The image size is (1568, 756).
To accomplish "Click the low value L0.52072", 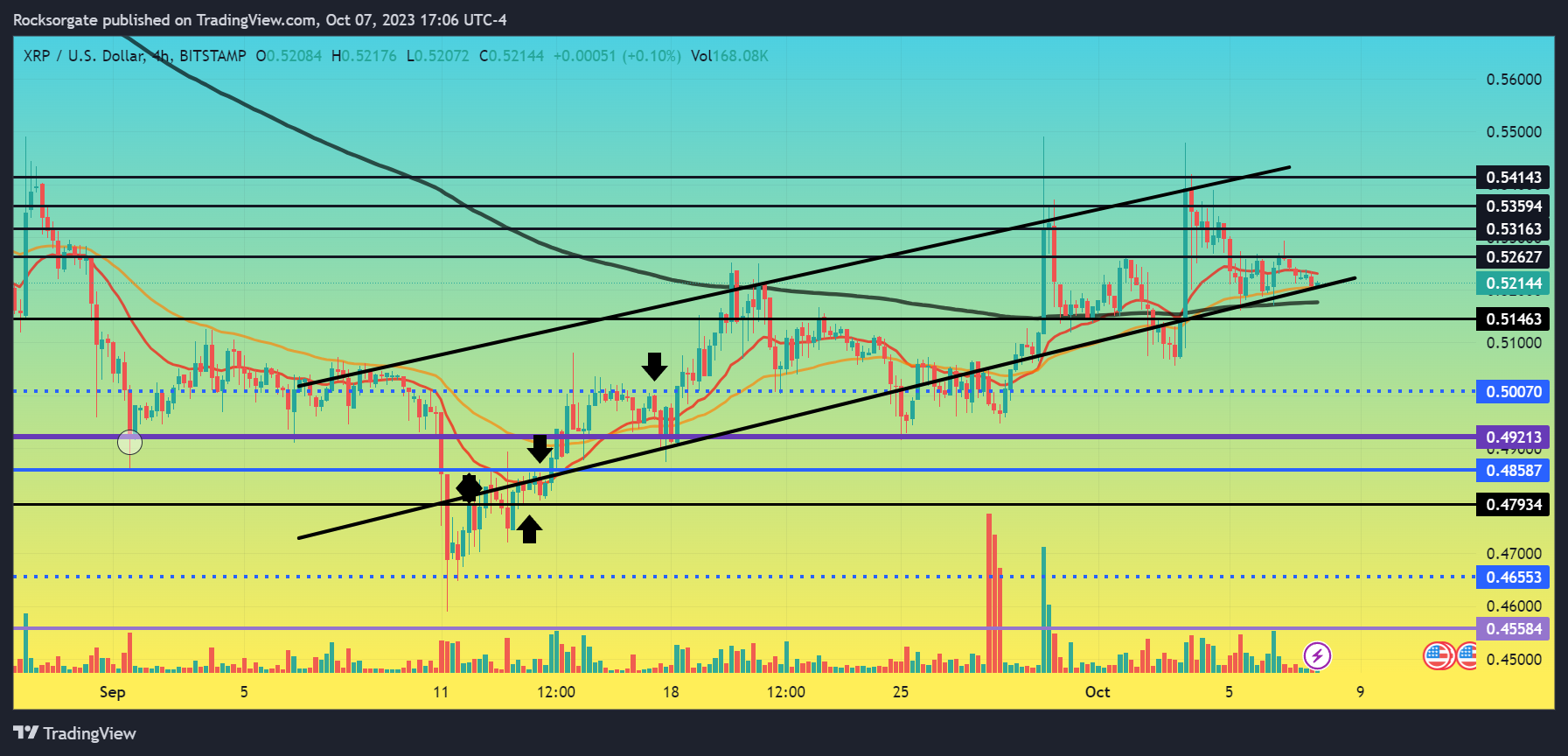I will tap(438, 56).
